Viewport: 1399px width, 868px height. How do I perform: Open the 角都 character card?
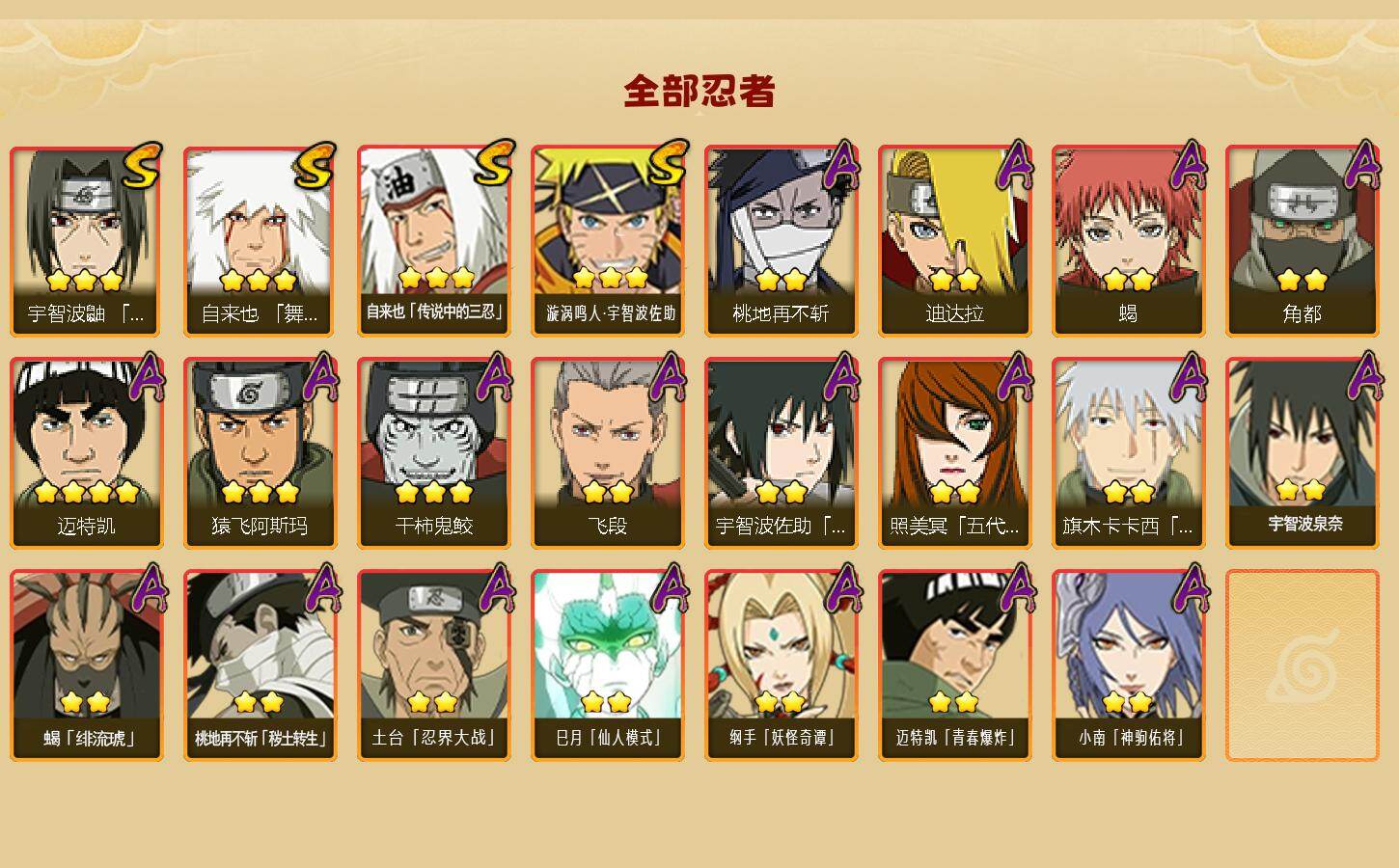point(1302,241)
